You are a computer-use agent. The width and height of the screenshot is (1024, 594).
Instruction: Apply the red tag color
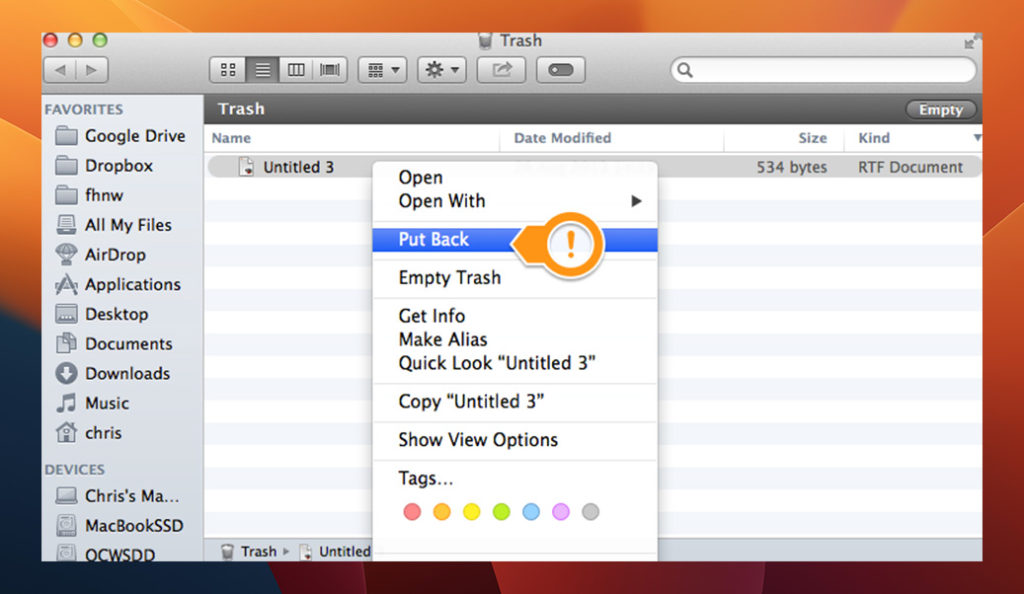[x=412, y=512]
